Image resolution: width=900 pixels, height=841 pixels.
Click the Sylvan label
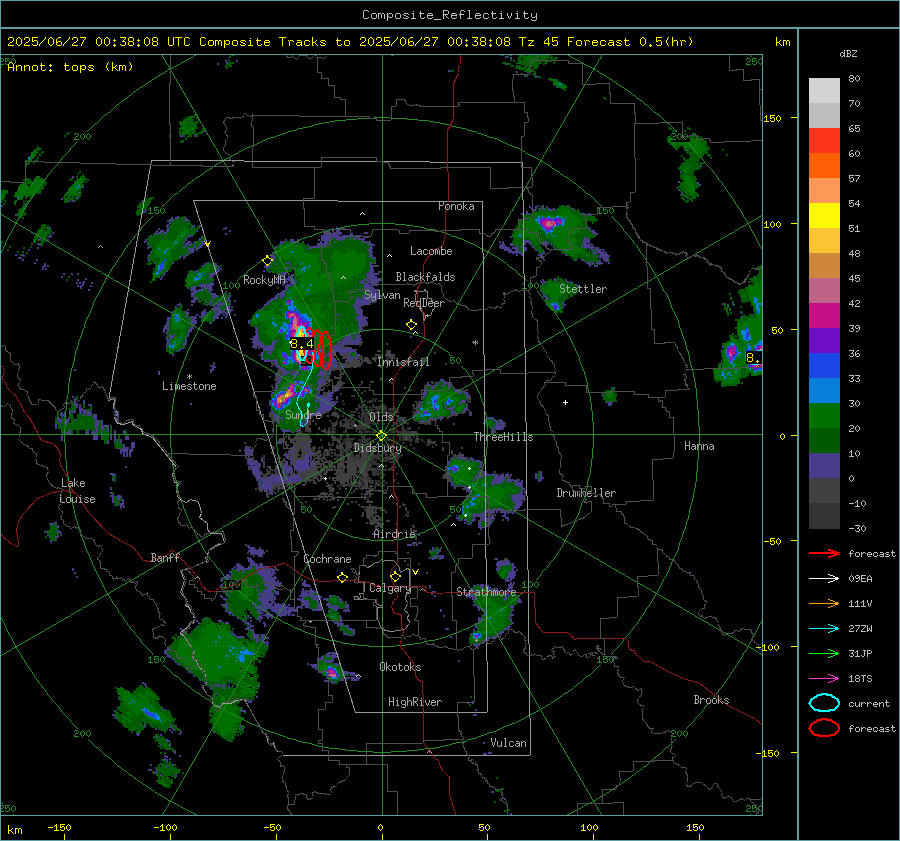382,295
